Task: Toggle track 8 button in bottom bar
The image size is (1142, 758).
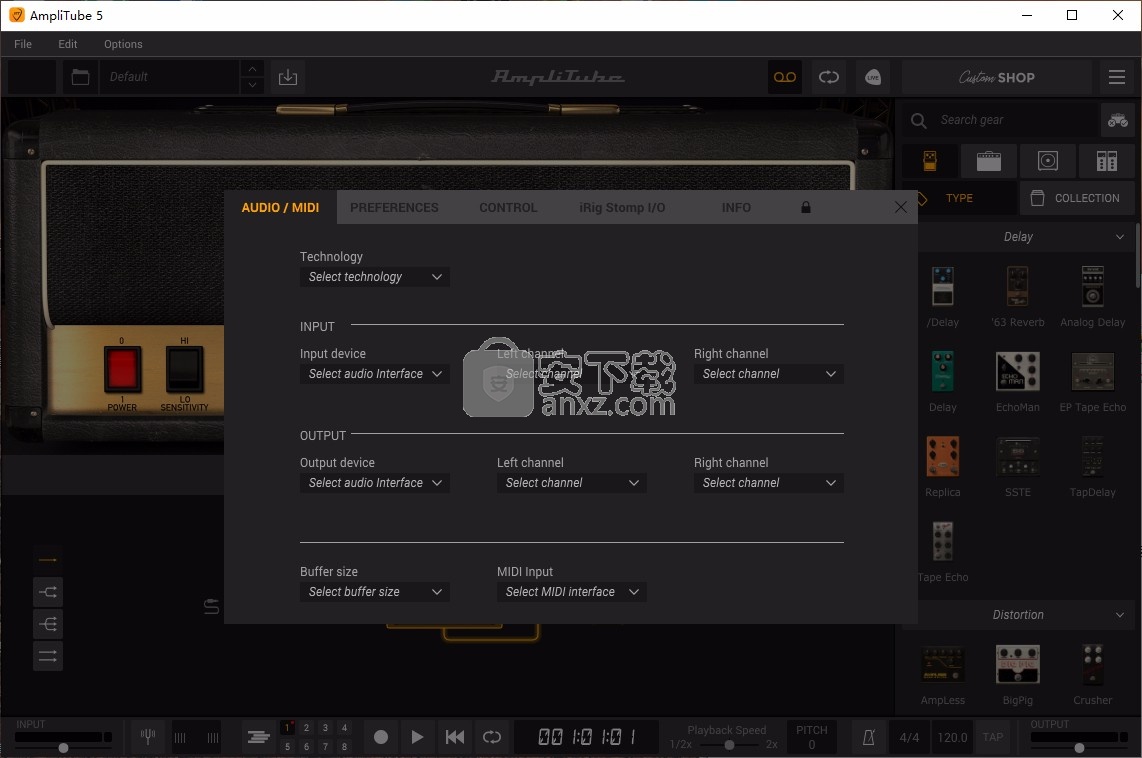Action: pos(344,746)
